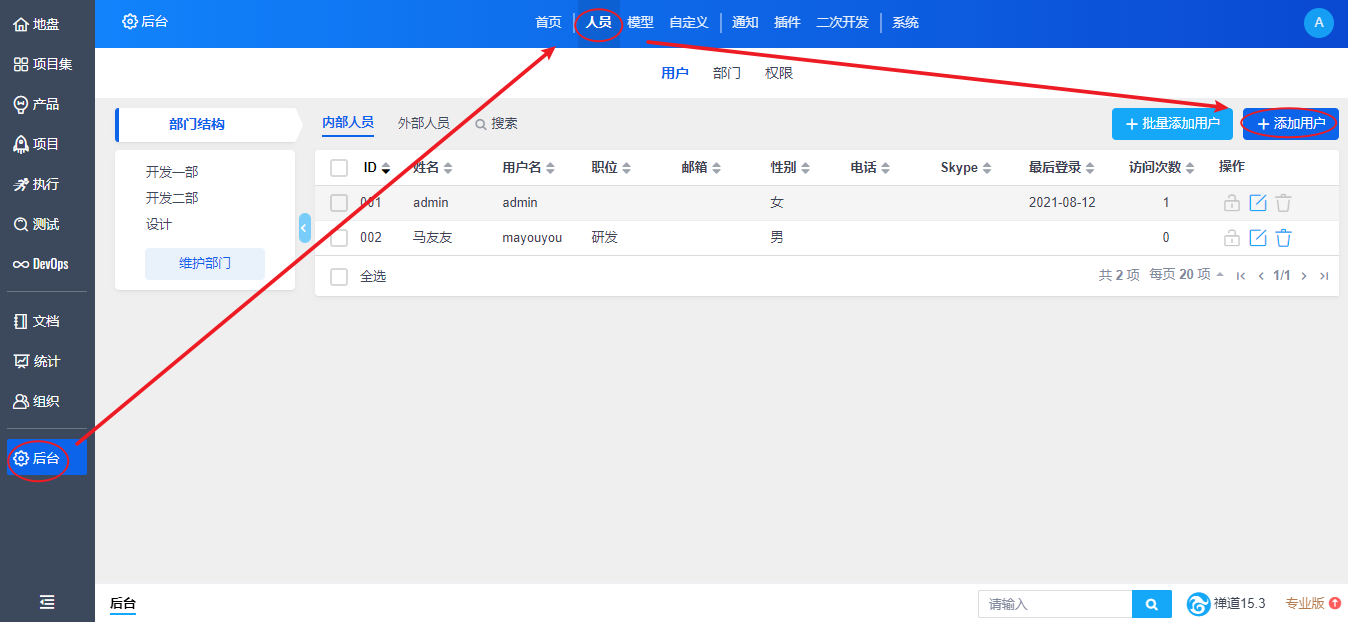
Task: Collapse the department panel with the side arrow
Action: coord(305,228)
